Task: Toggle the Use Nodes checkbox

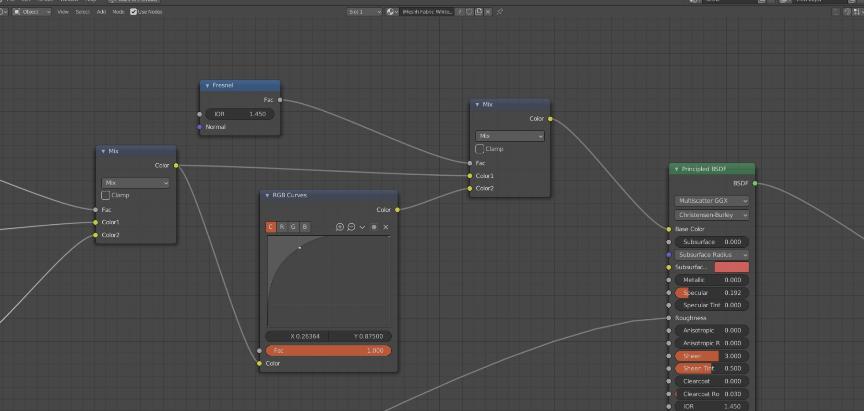Action: 134,12
